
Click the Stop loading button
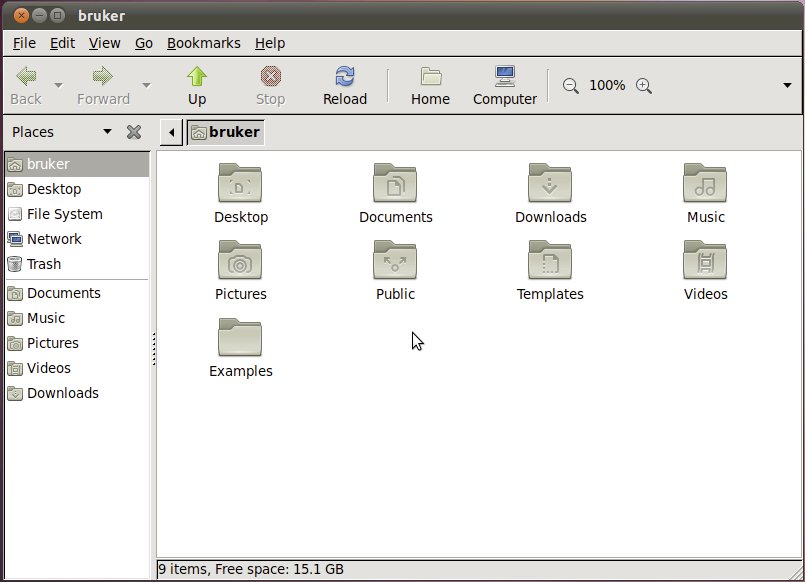tap(271, 85)
